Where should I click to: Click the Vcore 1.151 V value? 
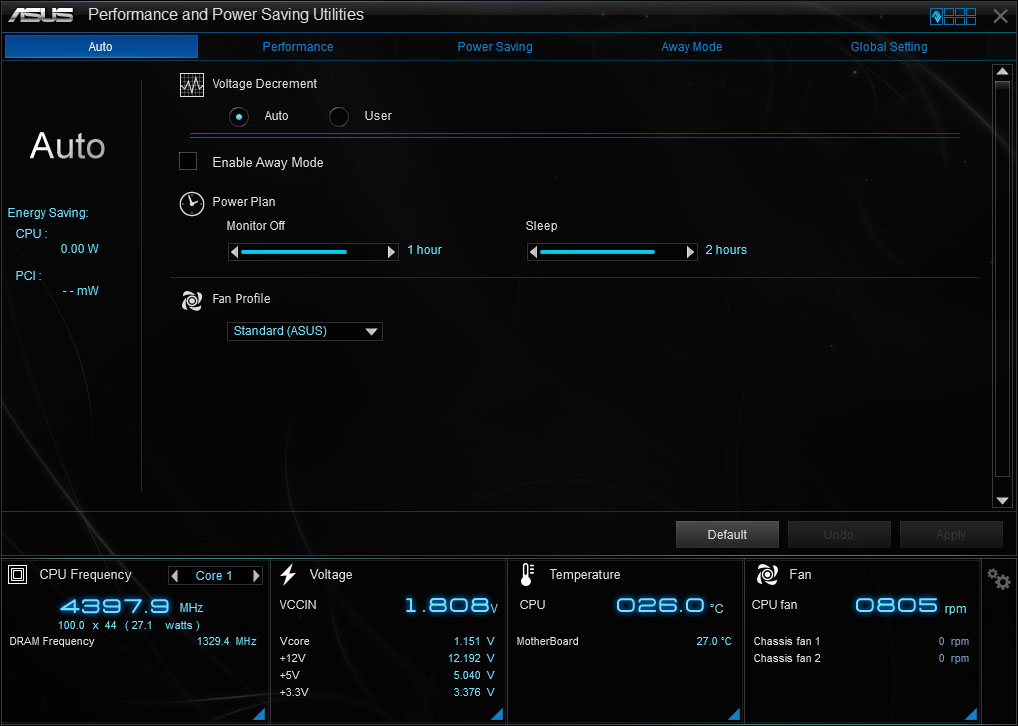pyautogui.click(x=474, y=642)
